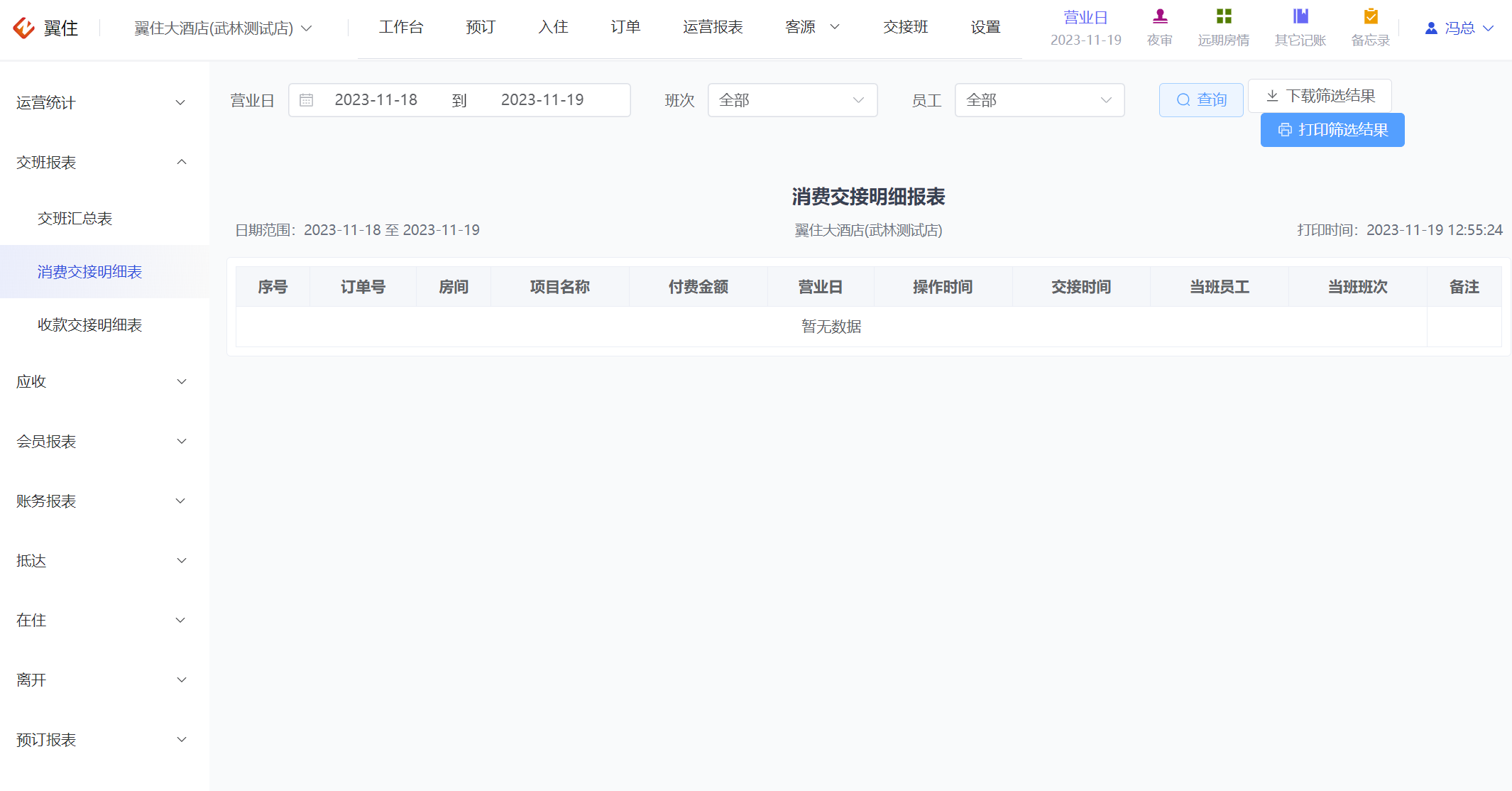The height and width of the screenshot is (791, 1512).
Task: Select 消费交接明细表 in the sidebar
Action: point(104,272)
